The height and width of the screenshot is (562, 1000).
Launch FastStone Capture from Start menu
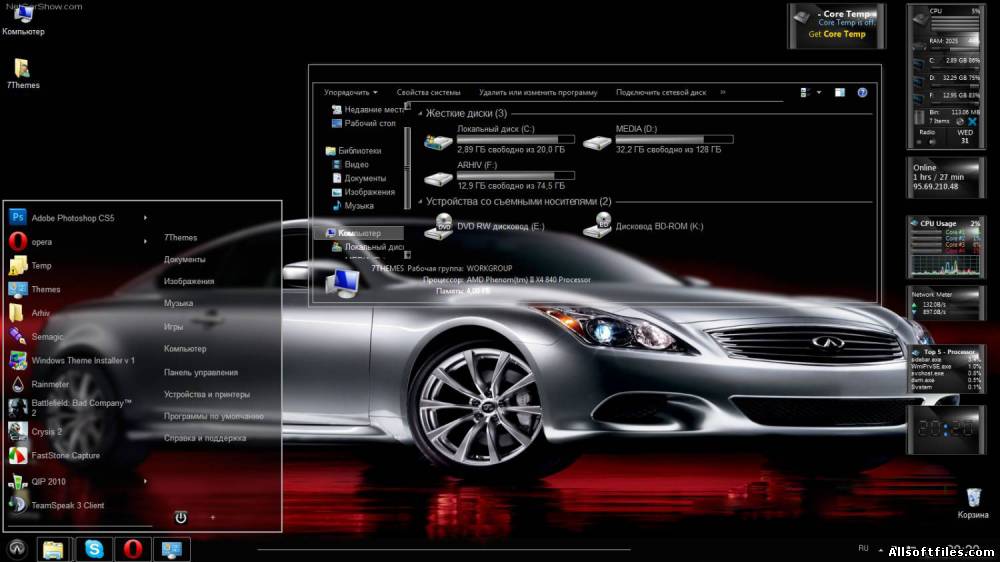tap(66, 455)
